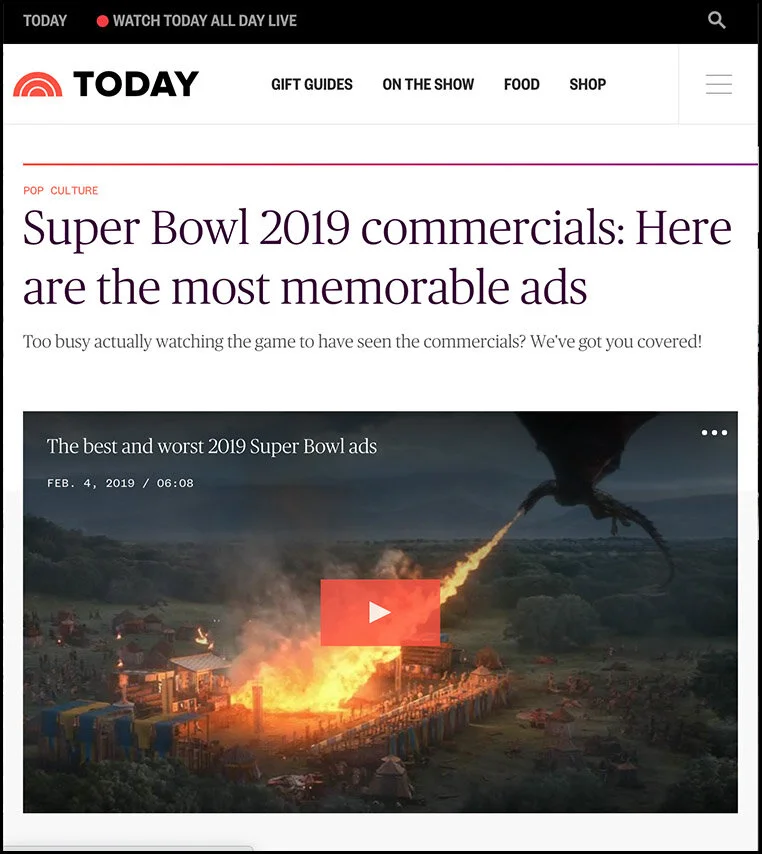Click the video title 'The best and worst 2019 Super Bowl ads'
762x854 pixels.
coord(212,447)
